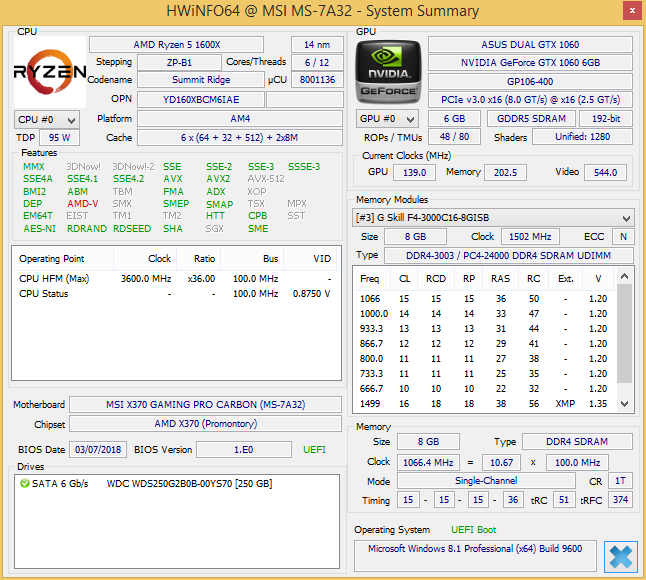
Task: Click the AMD Ryzen 5 1600X name field
Action: click(x=176, y=44)
